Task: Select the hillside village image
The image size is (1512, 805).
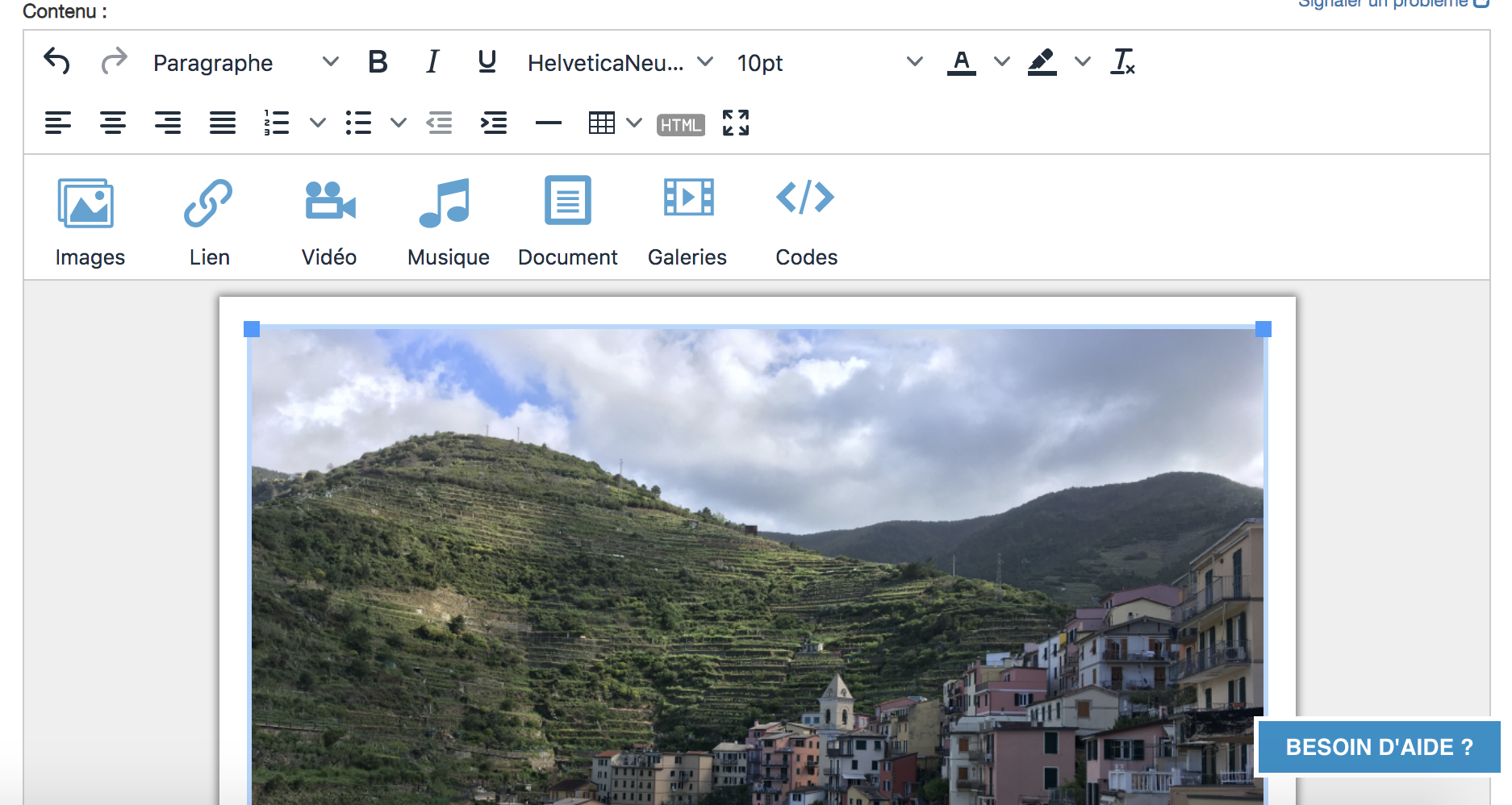Action: pyautogui.click(x=757, y=566)
